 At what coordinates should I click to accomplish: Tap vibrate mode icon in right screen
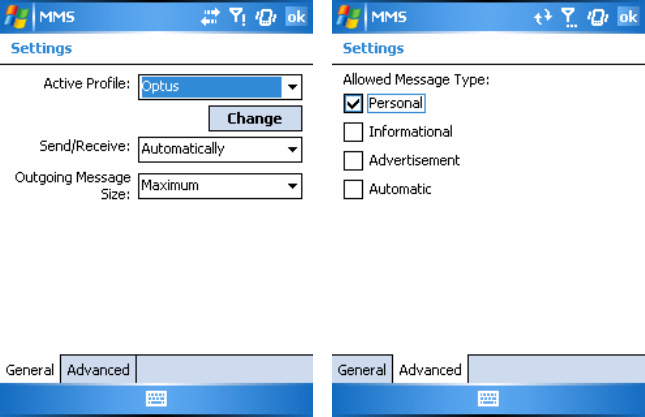coord(598,17)
